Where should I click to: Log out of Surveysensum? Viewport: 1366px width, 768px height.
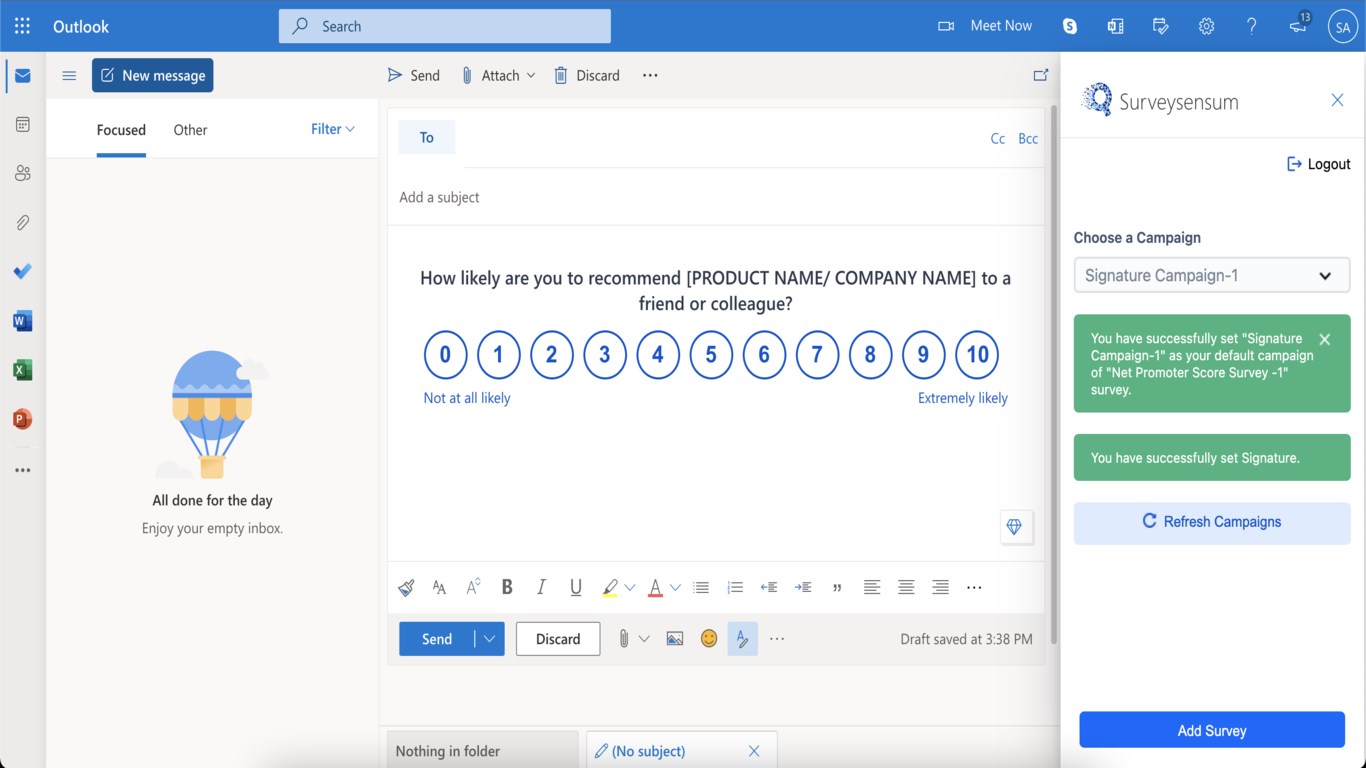[x=1318, y=164]
